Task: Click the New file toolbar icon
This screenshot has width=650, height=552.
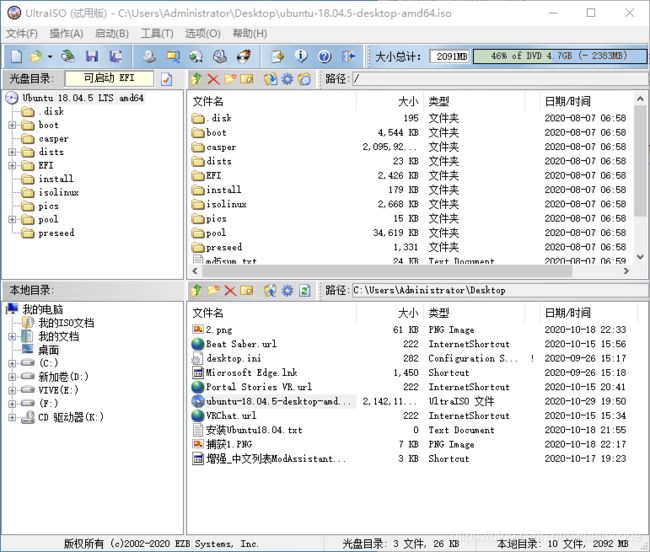Action: click(x=16, y=56)
